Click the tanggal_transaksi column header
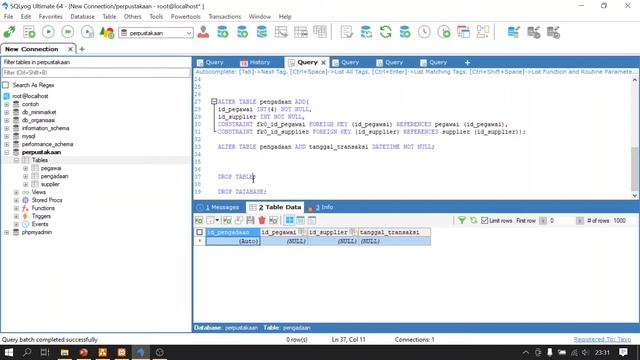The width and height of the screenshot is (640, 360). 394,232
